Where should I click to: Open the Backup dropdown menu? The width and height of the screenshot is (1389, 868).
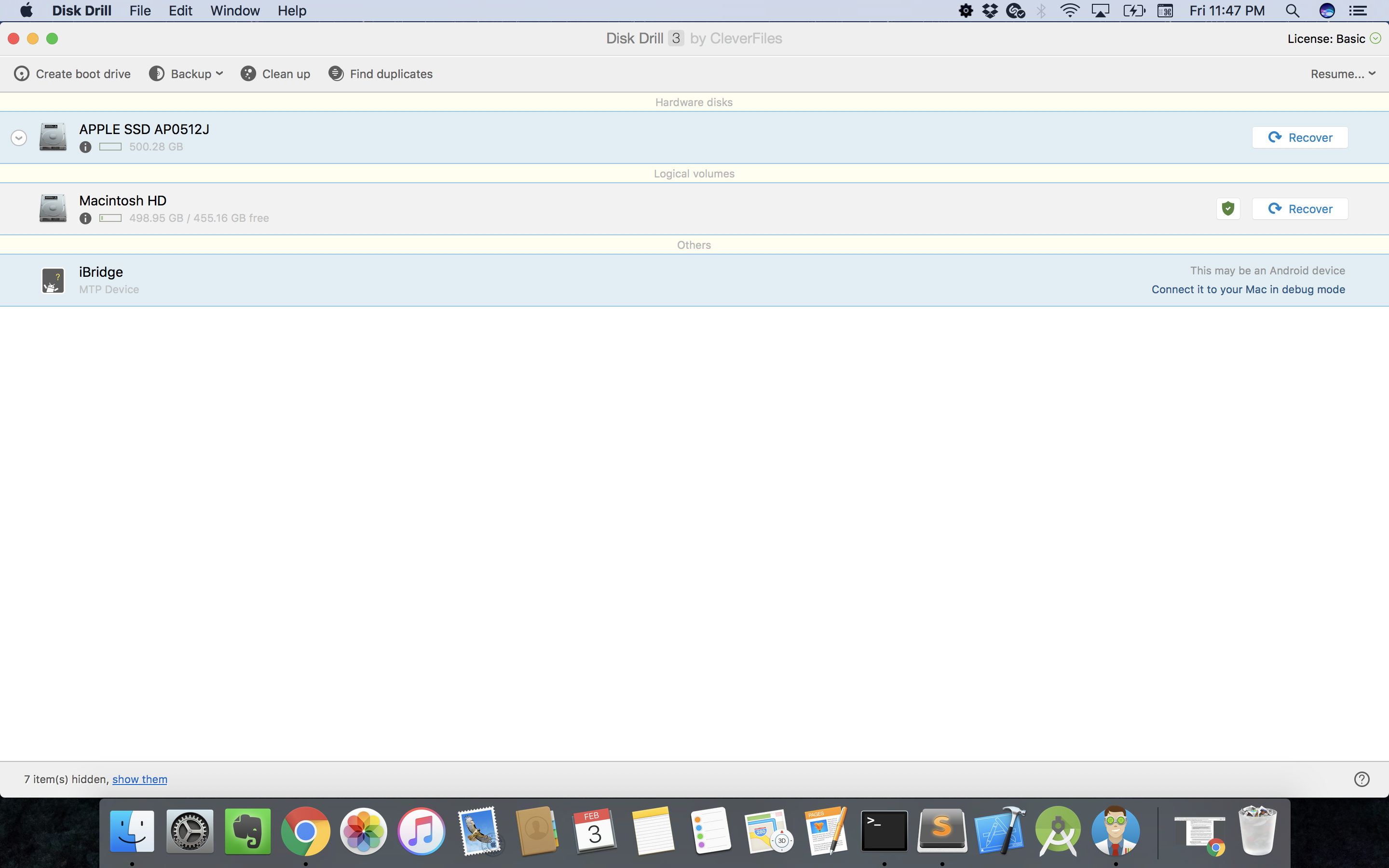pos(186,73)
